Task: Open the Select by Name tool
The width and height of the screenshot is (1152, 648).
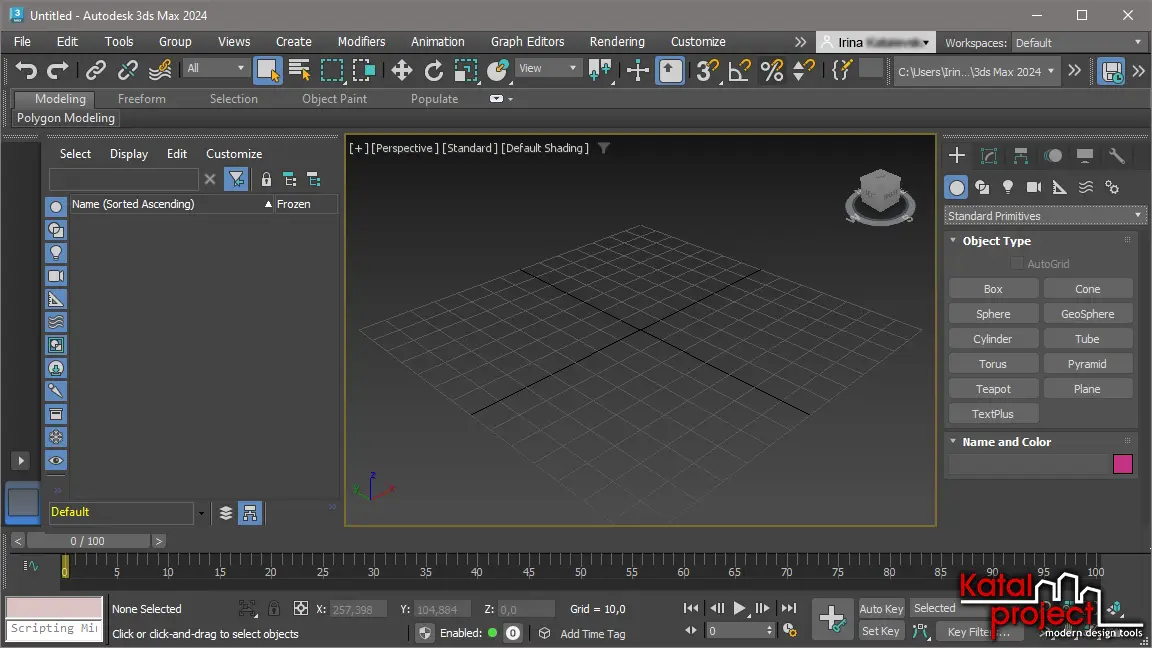Action: point(299,71)
